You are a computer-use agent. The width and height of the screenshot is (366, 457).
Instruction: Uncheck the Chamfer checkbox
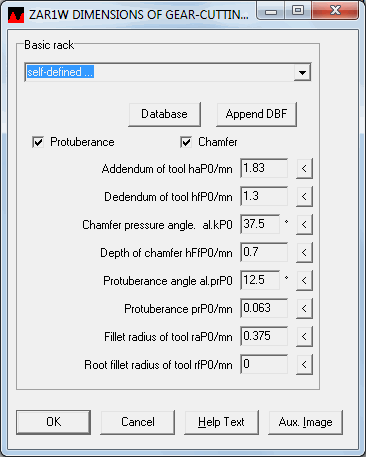pos(186,142)
